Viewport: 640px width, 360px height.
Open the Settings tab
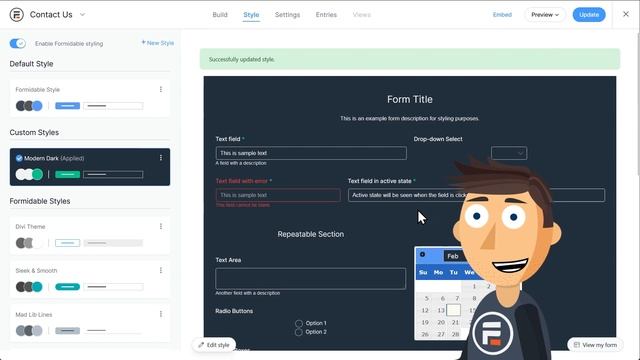click(x=287, y=15)
